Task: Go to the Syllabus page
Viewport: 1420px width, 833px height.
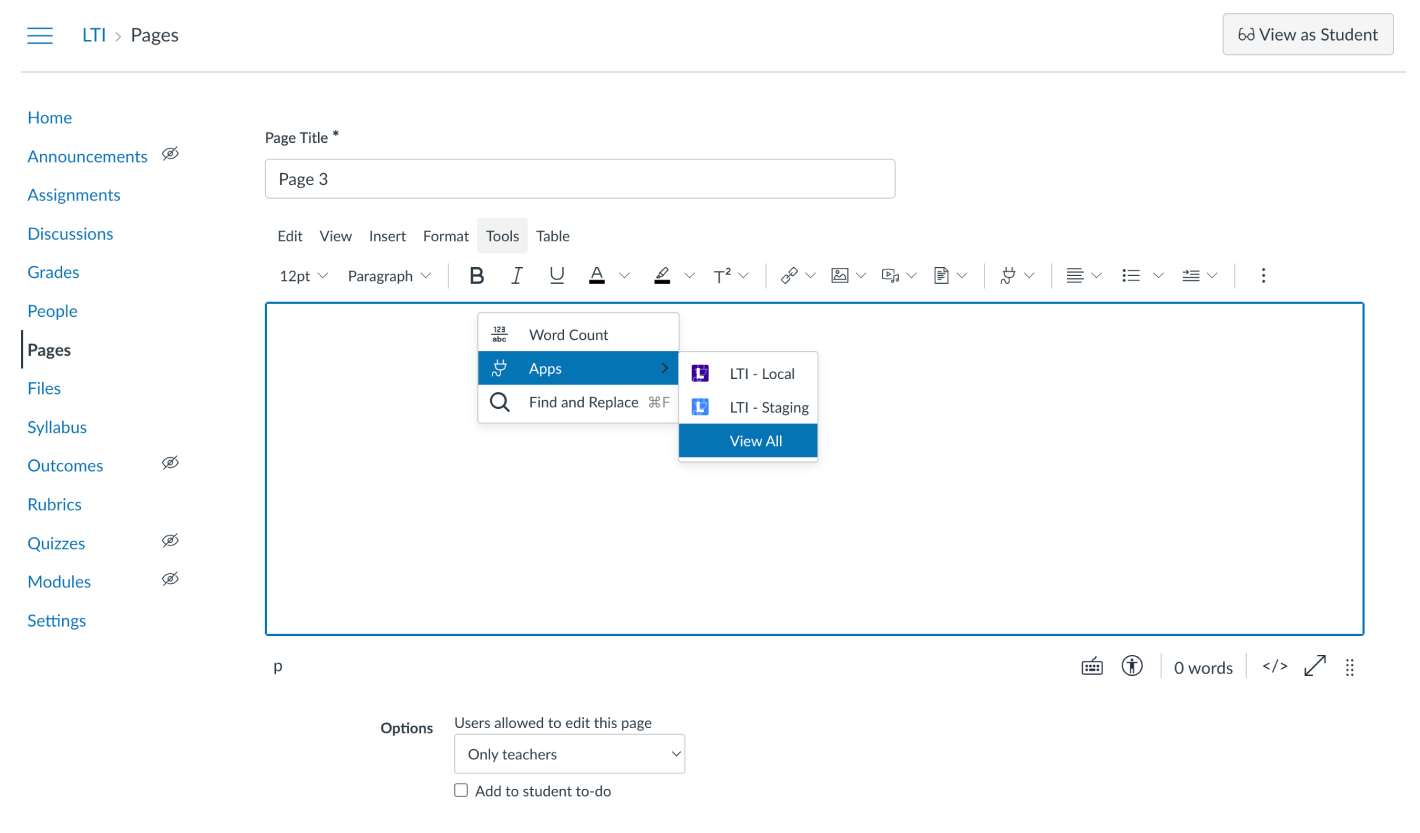Action: click(57, 427)
